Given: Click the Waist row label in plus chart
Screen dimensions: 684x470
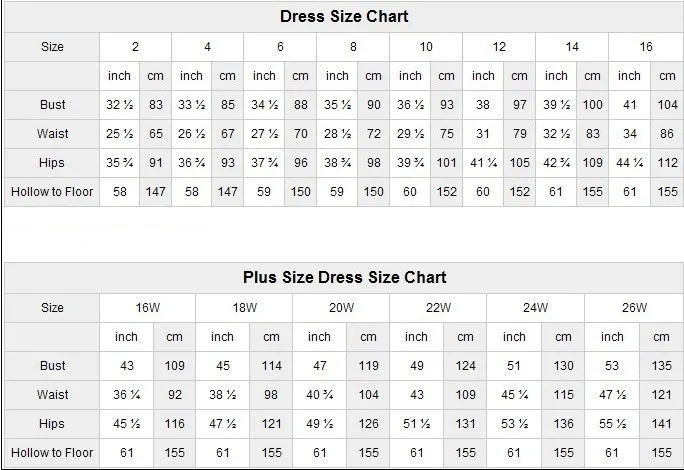Looking at the screenshot, I should 53,395.
